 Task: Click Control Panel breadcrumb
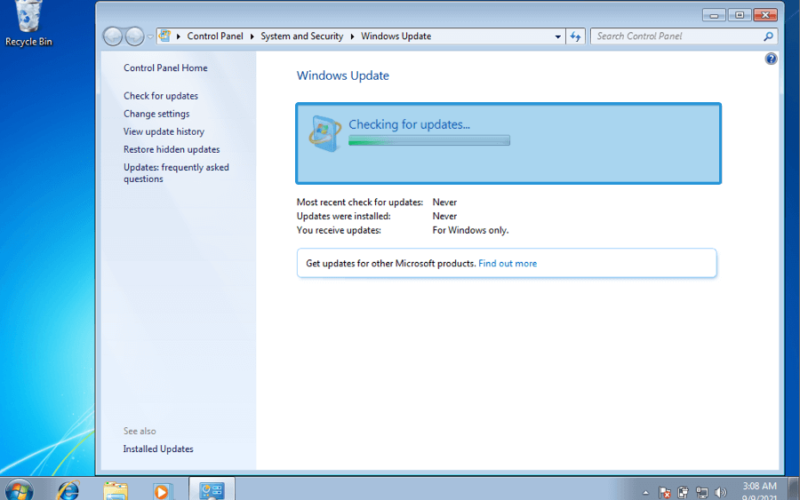tap(215, 36)
